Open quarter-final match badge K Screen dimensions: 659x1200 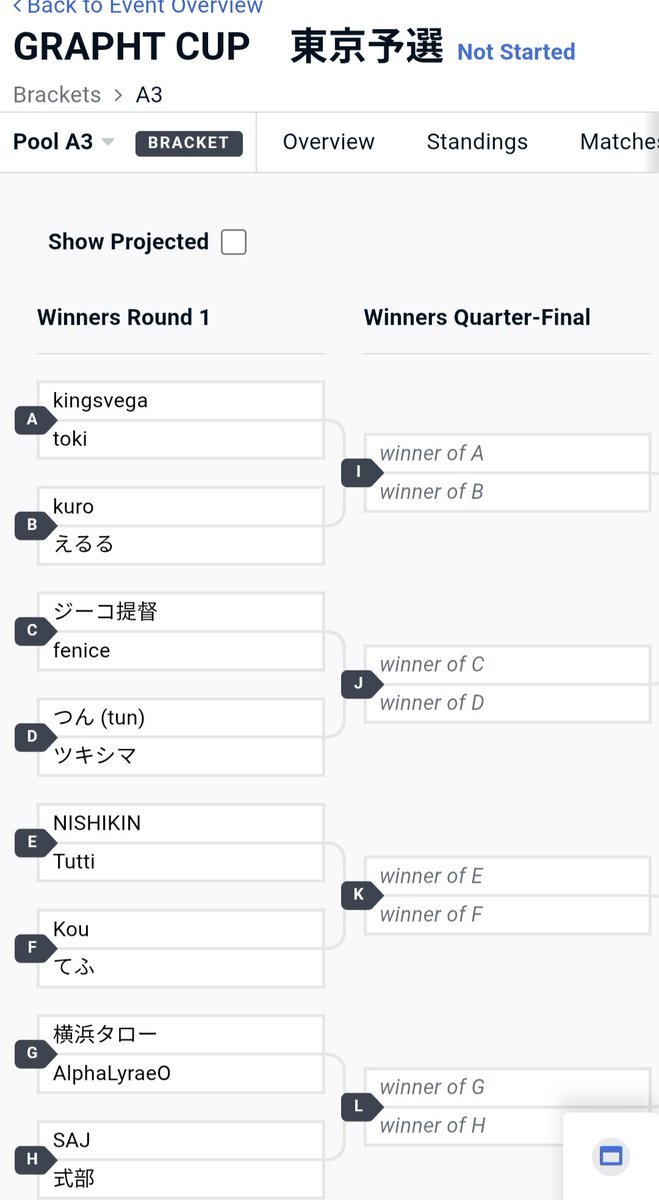[x=361, y=895]
